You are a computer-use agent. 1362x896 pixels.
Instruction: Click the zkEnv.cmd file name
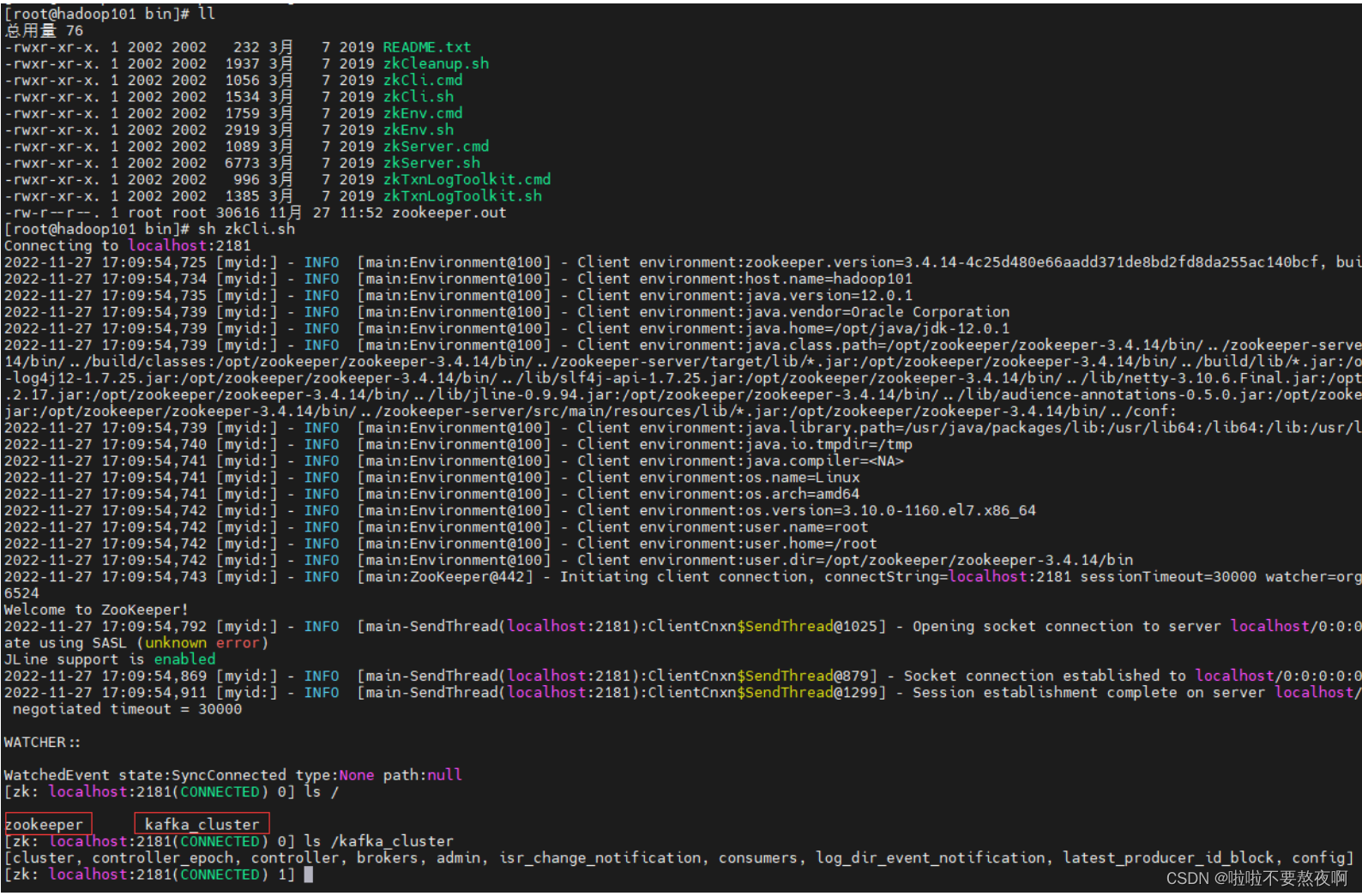point(422,113)
